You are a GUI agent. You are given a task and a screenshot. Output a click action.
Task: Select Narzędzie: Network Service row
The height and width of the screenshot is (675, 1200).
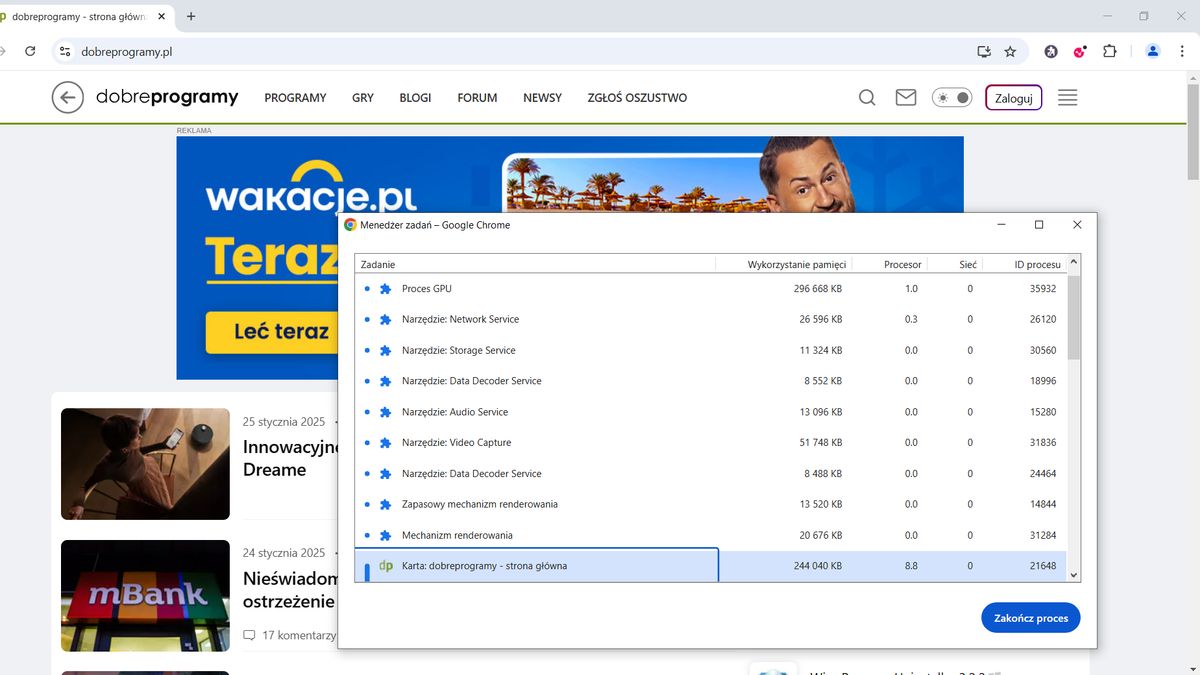711,319
